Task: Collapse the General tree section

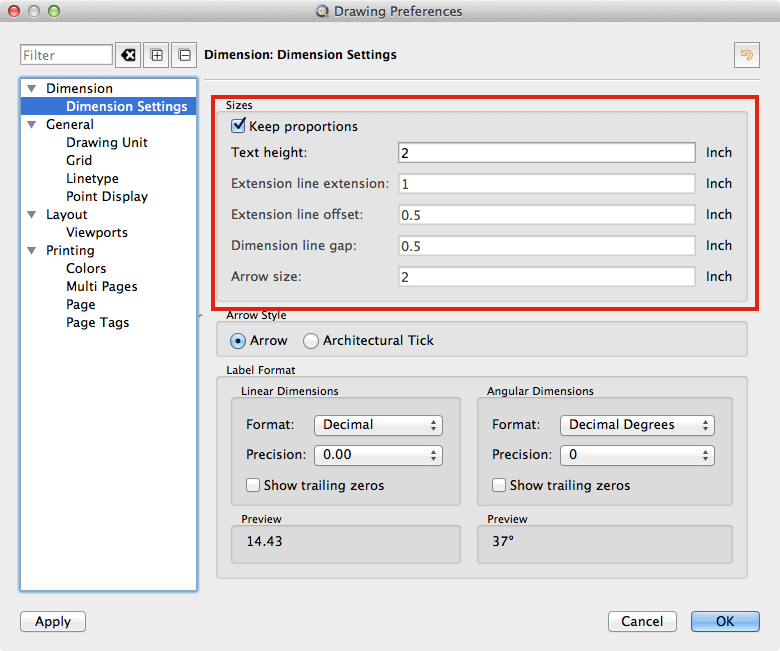Action: click(32, 125)
